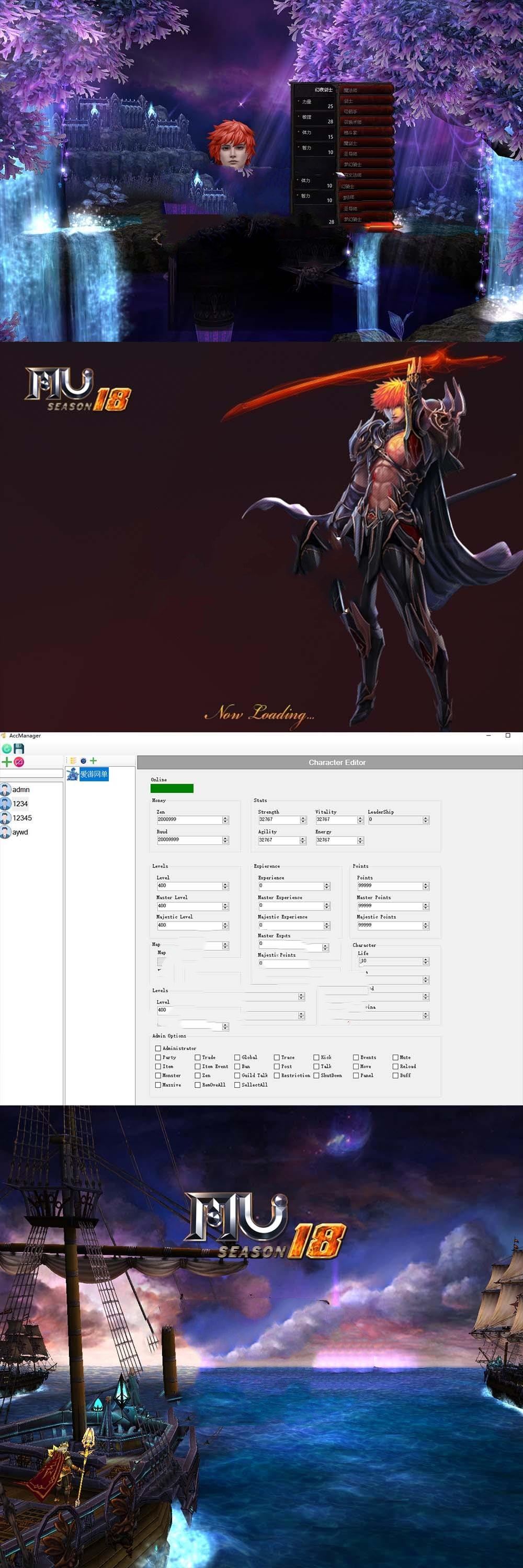This screenshot has height=1568, width=523.
Task: Click the floppy disk save icon
Action: tap(19, 748)
